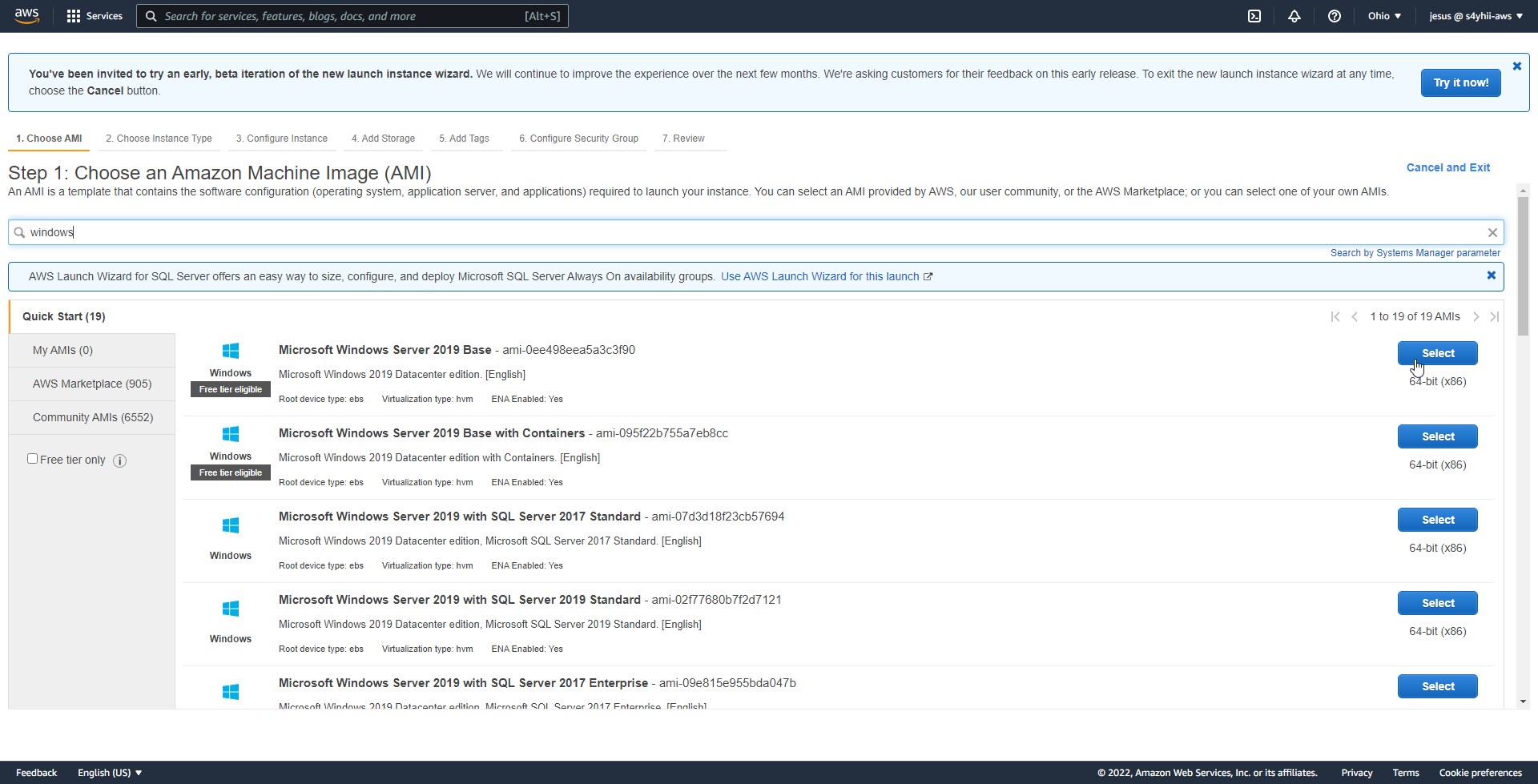This screenshot has height=784, width=1538.
Task: Select the SQL Server 2019 Standard AMI
Action: pyautogui.click(x=1437, y=603)
